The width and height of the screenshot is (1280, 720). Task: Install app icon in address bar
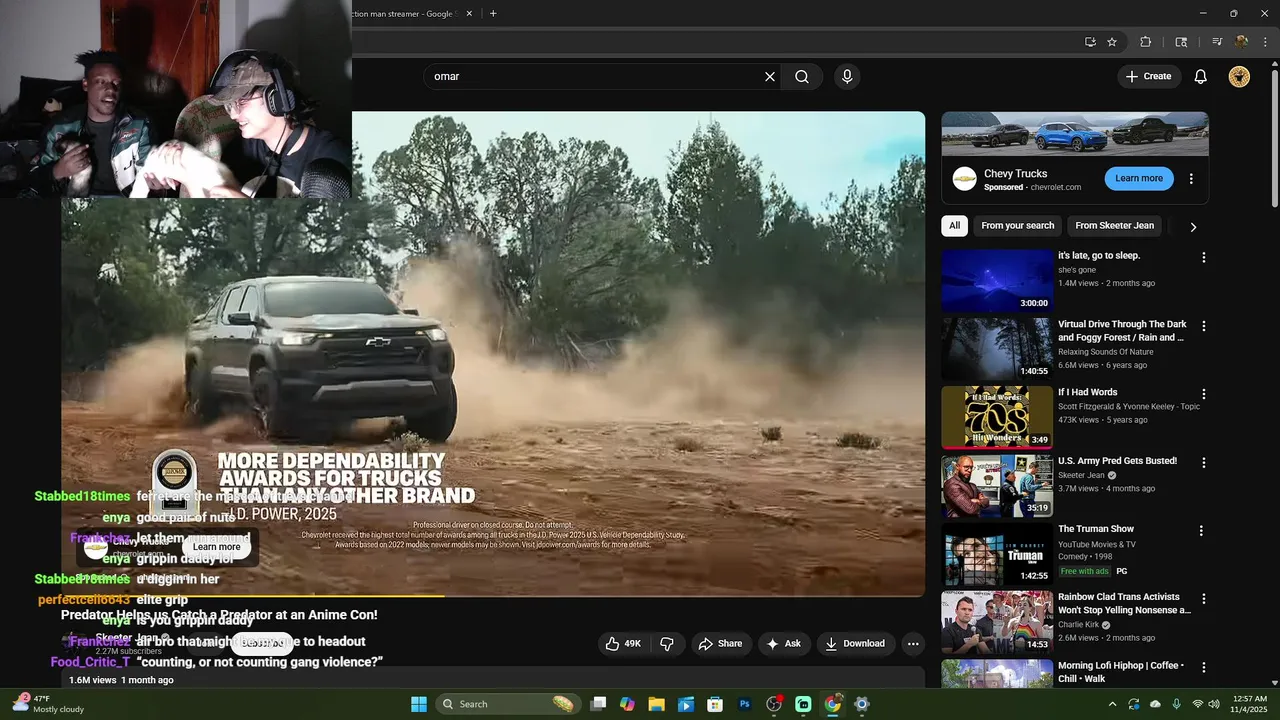coord(1090,42)
